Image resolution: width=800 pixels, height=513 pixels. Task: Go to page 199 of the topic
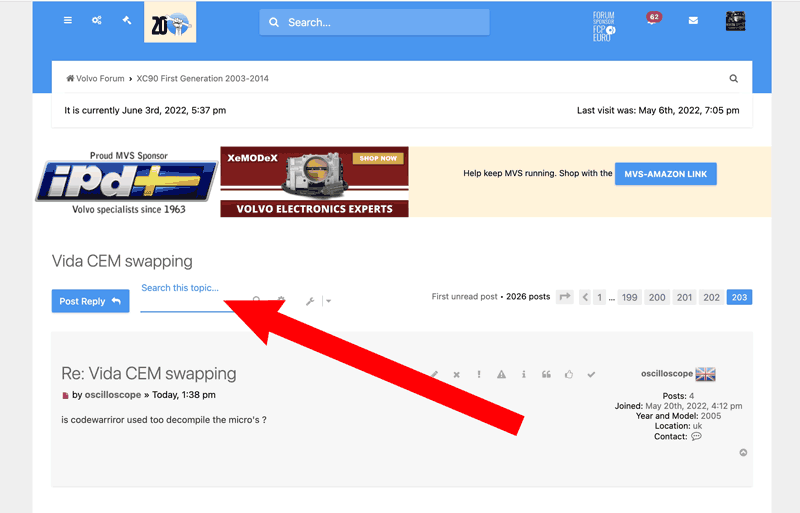coord(629,297)
